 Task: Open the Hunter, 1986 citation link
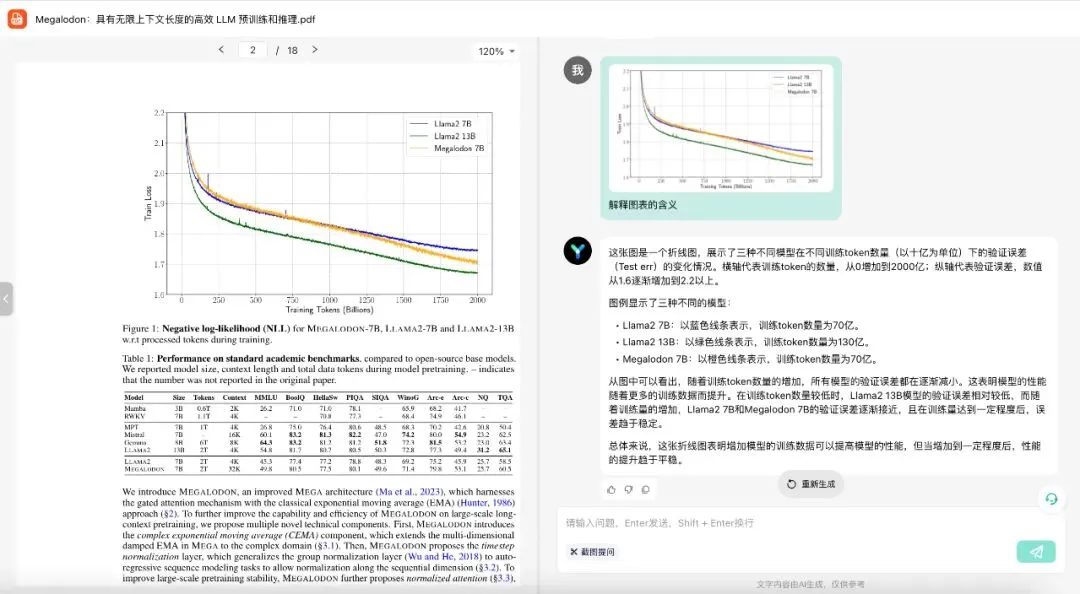[x=486, y=503]
